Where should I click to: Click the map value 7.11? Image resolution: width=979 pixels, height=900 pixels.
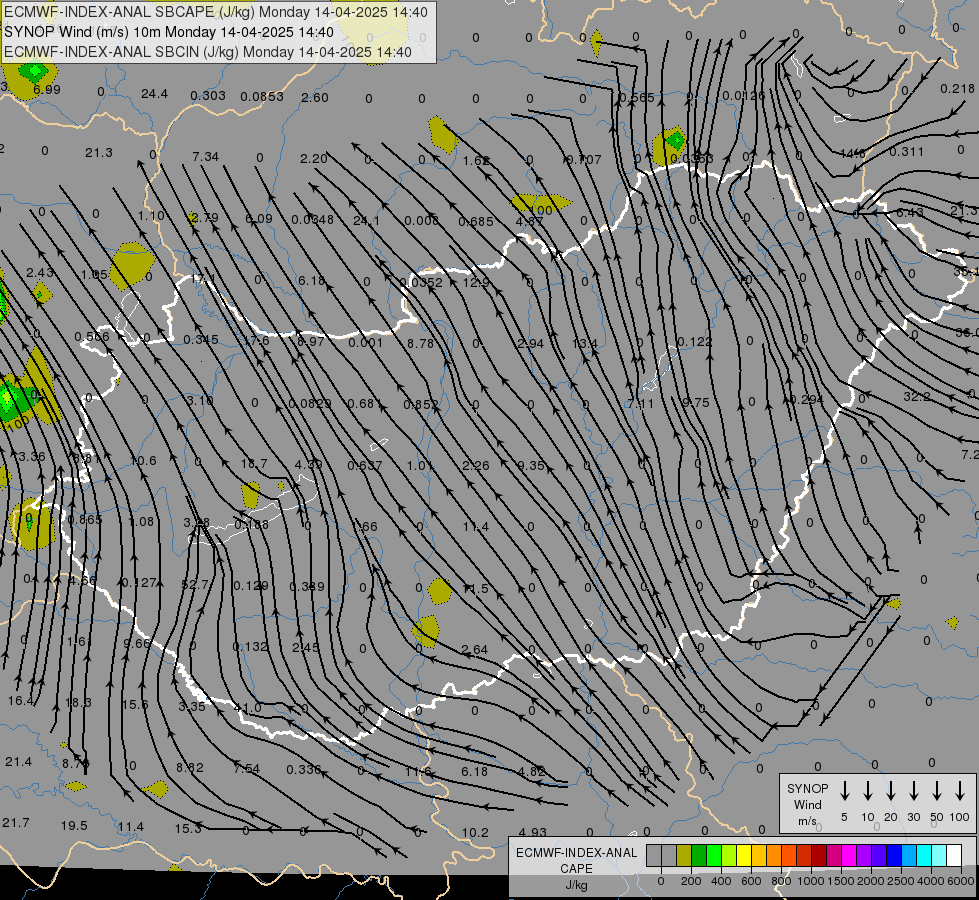coord(641,404)
